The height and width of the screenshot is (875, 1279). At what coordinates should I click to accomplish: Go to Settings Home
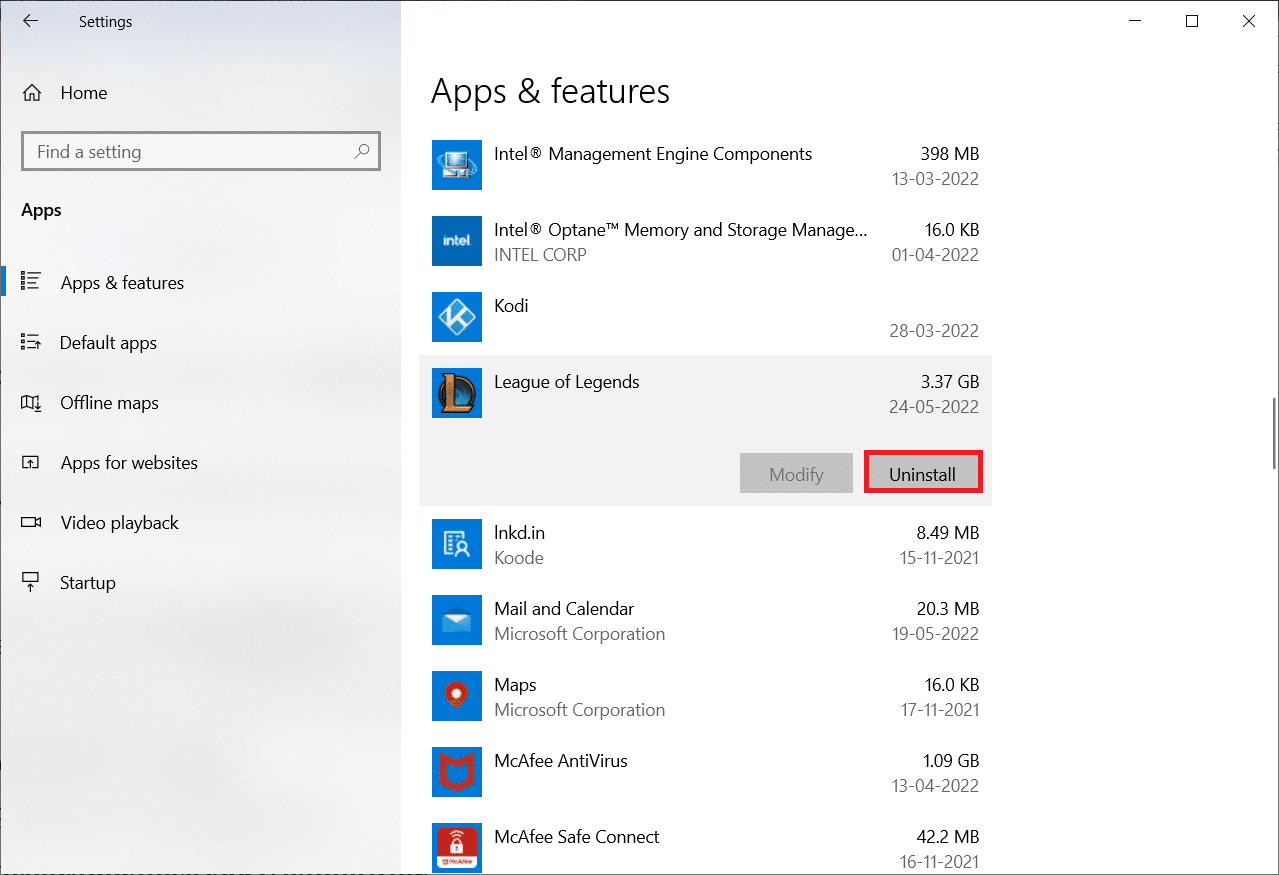(x=200, y=93)
